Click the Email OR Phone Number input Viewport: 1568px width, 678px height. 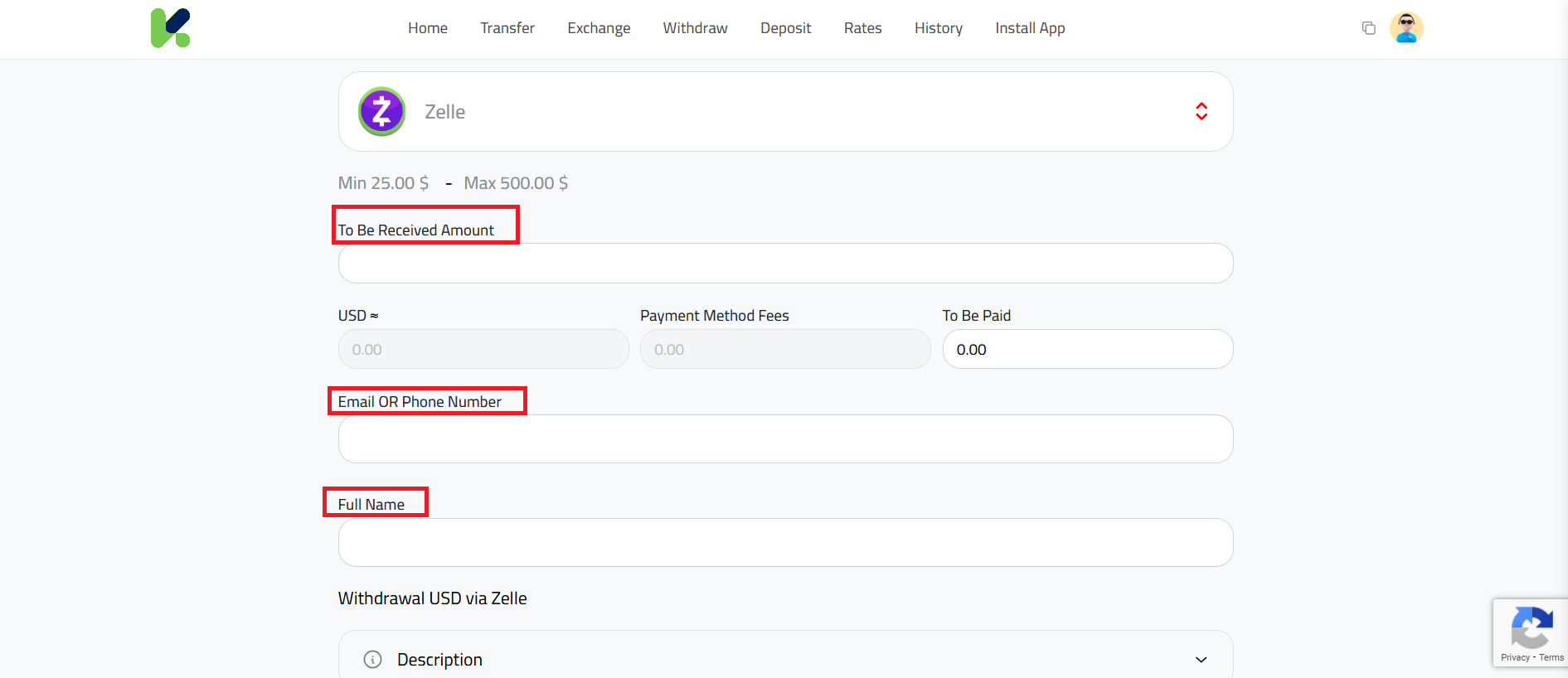point(785,438)
